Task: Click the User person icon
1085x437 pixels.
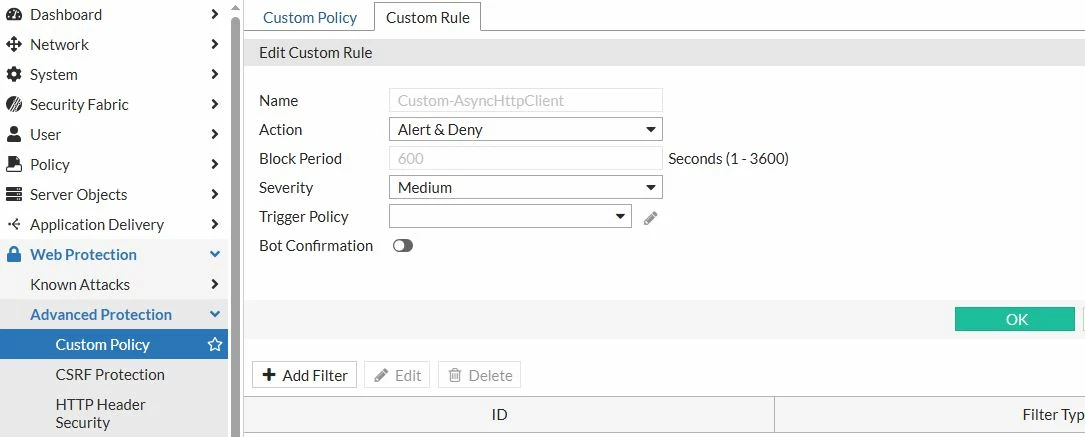Action: pyautogui.click(x=14, y=134)
